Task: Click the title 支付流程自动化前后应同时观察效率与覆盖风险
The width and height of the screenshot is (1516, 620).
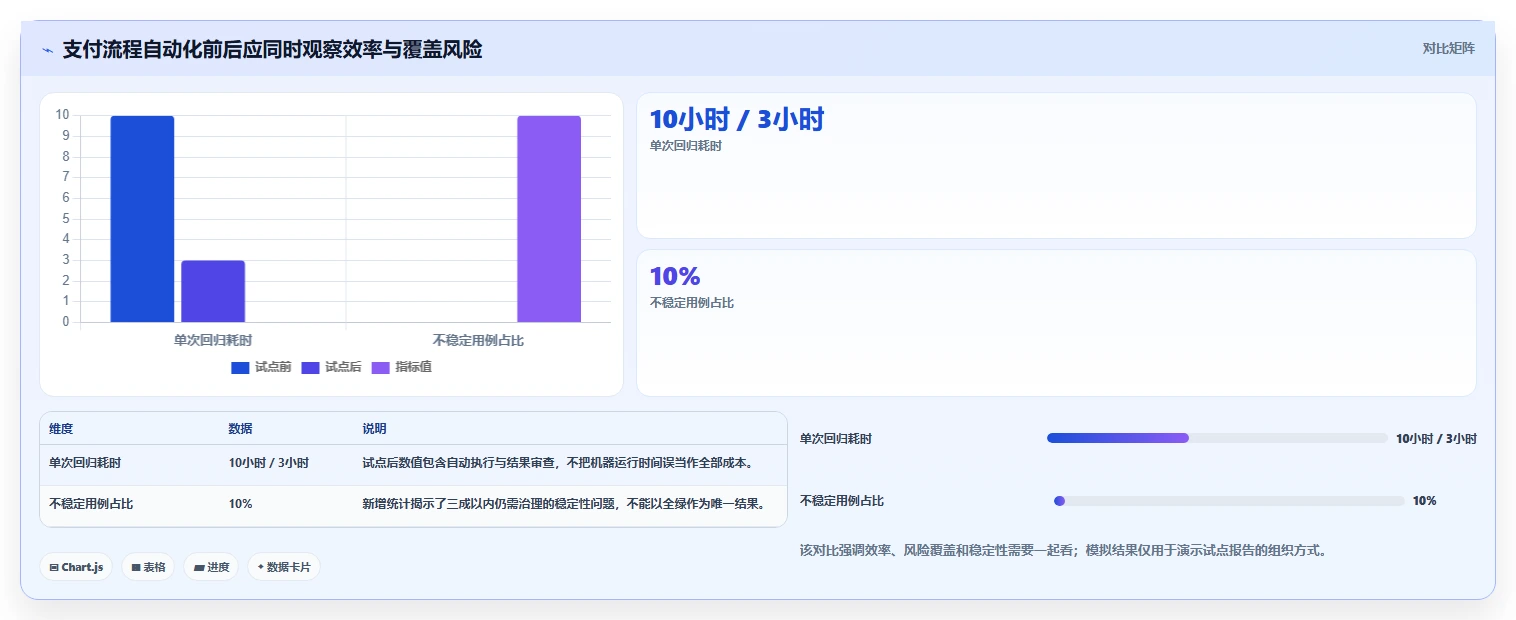Action: [x=272, y=49]
